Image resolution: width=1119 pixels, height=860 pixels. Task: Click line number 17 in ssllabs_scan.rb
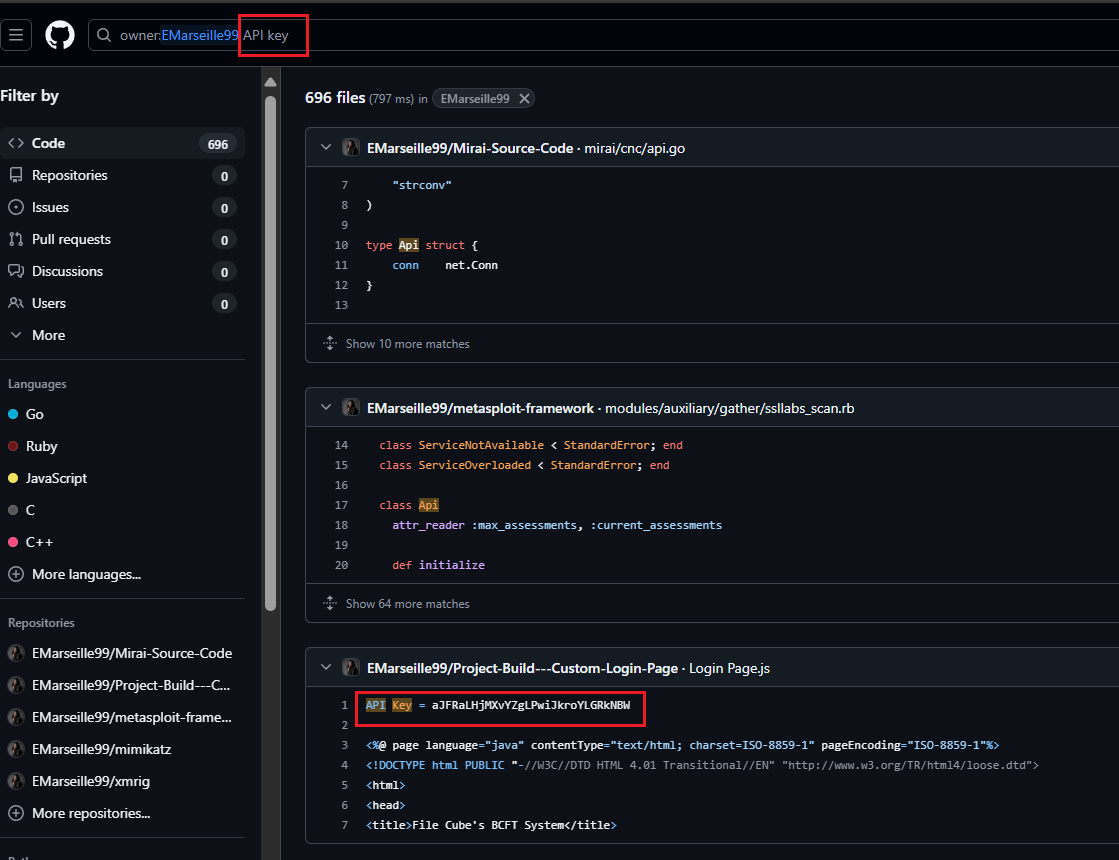point(342,505)
